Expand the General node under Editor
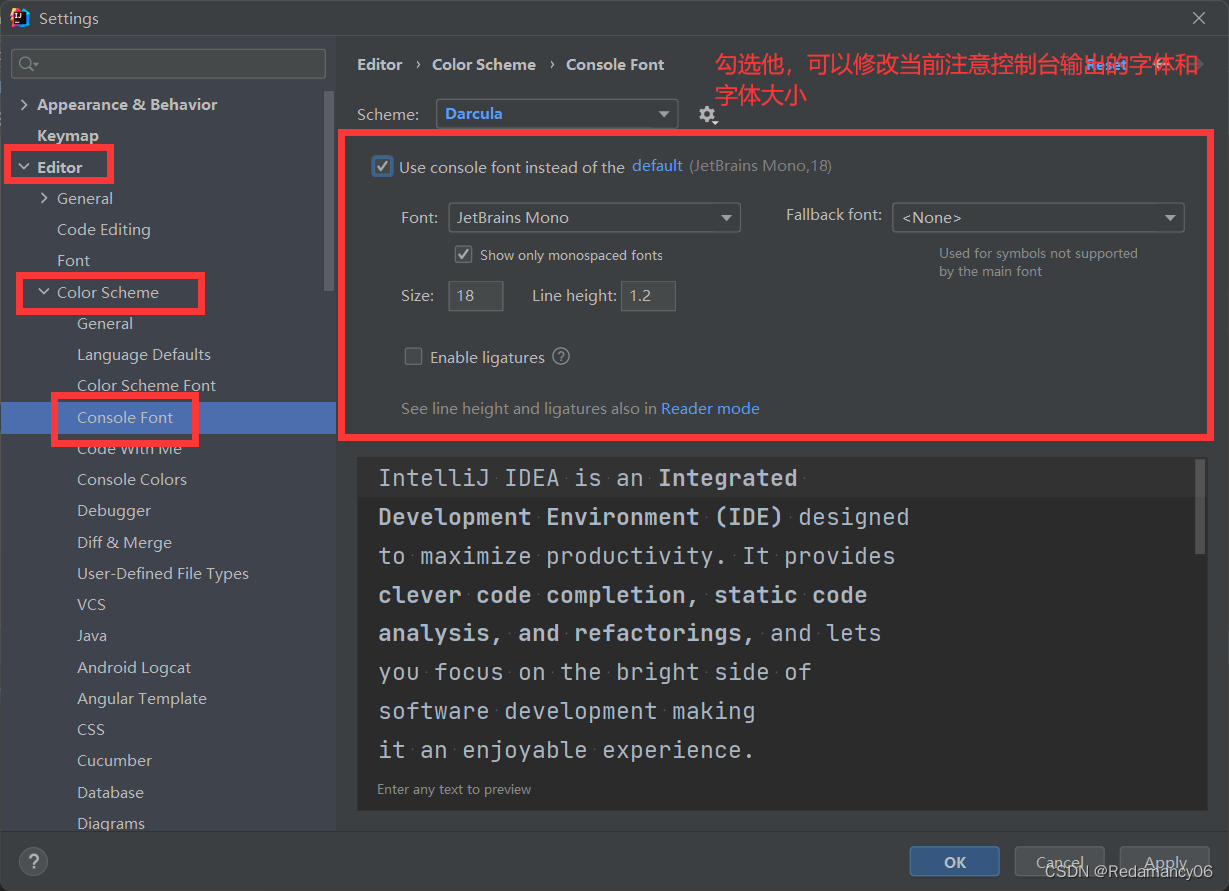The width and height of the screenshot is (1229, 891). tap(44, 198)
